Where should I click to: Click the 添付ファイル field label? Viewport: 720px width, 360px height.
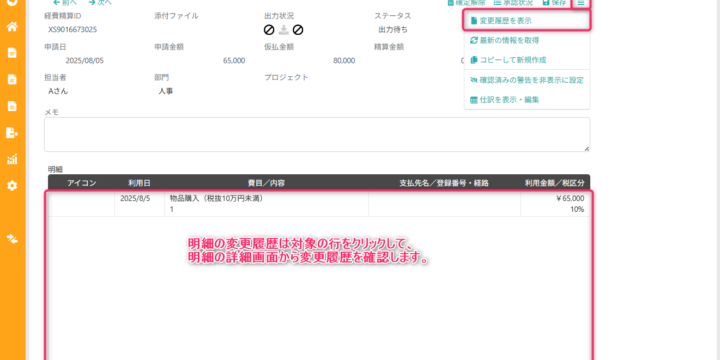(176, 16)
